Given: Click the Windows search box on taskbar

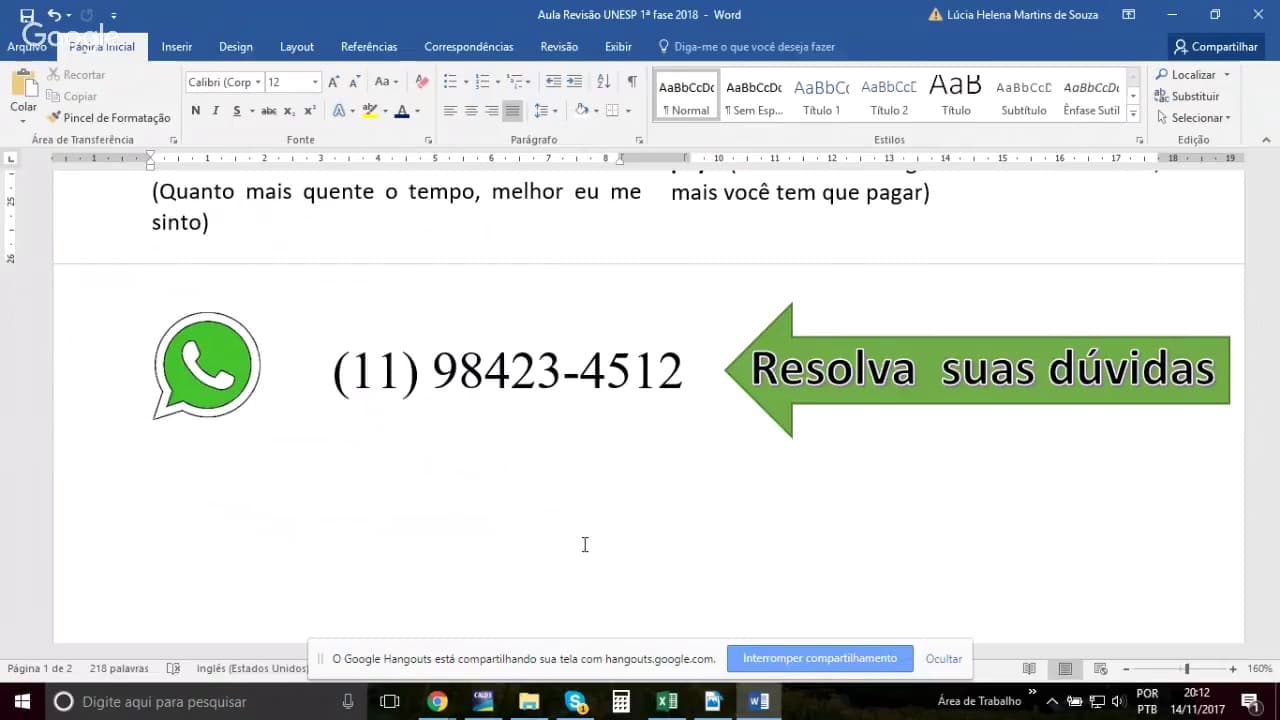Looking at the screenshot, I should (x=205, y=701).
